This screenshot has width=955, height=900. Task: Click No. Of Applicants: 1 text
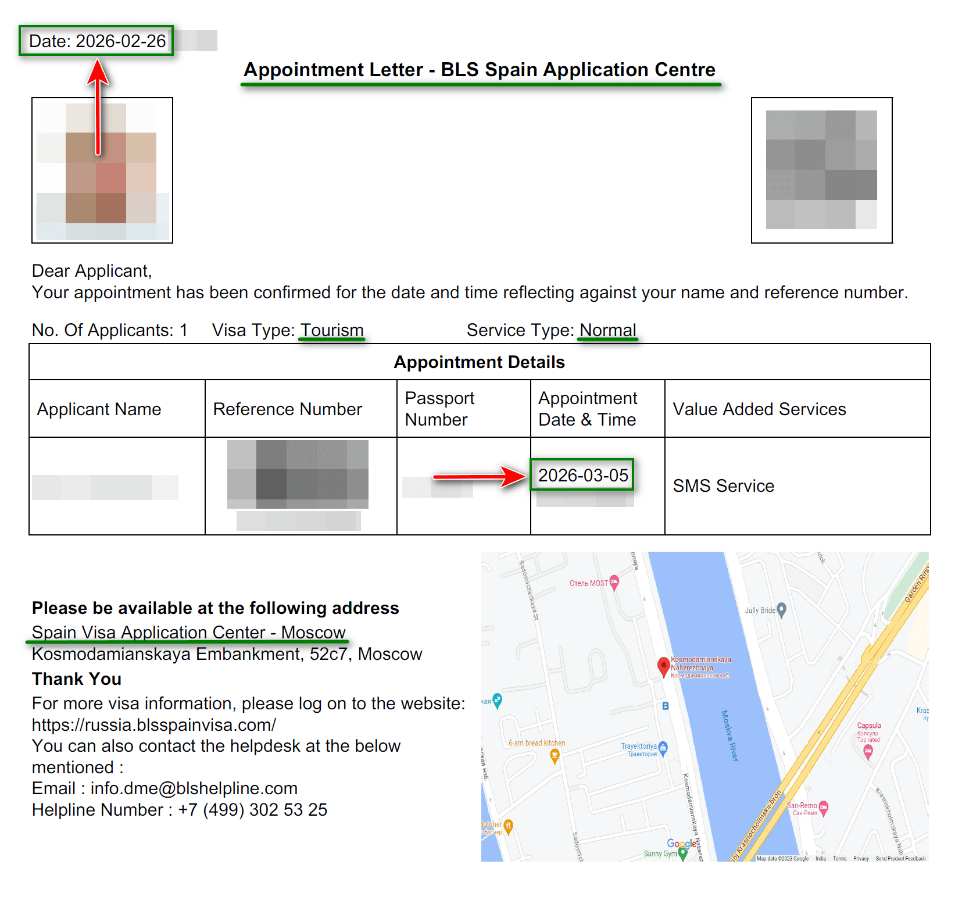pyautogui.click(x=110, y=330)
